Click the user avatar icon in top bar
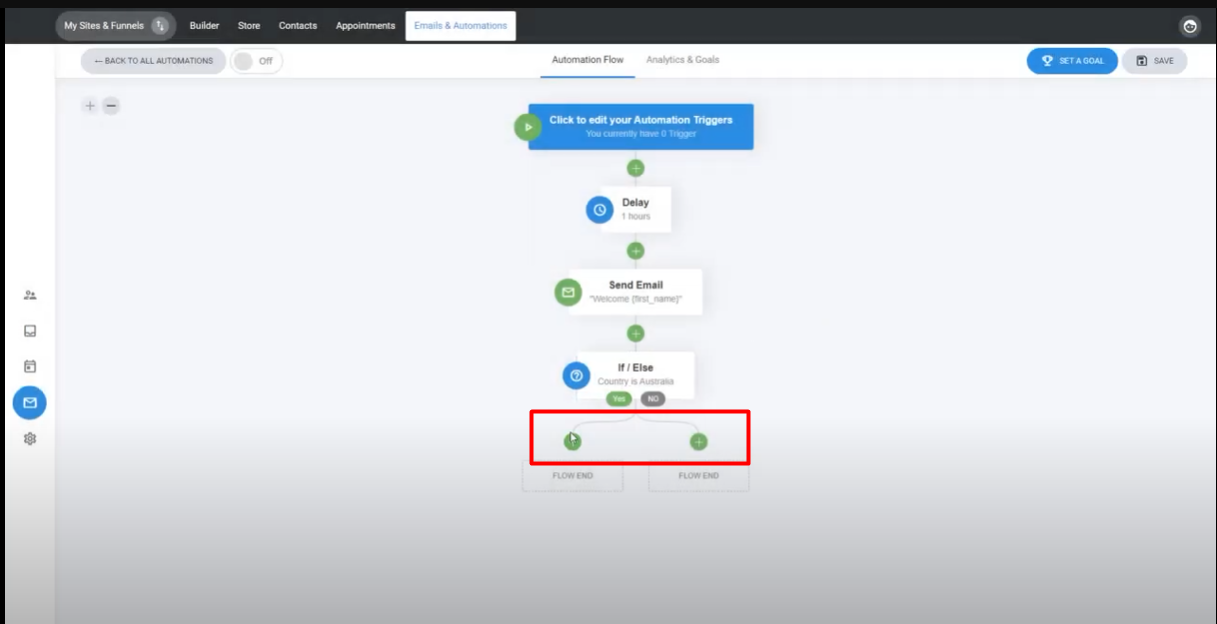 point(1190,27)
